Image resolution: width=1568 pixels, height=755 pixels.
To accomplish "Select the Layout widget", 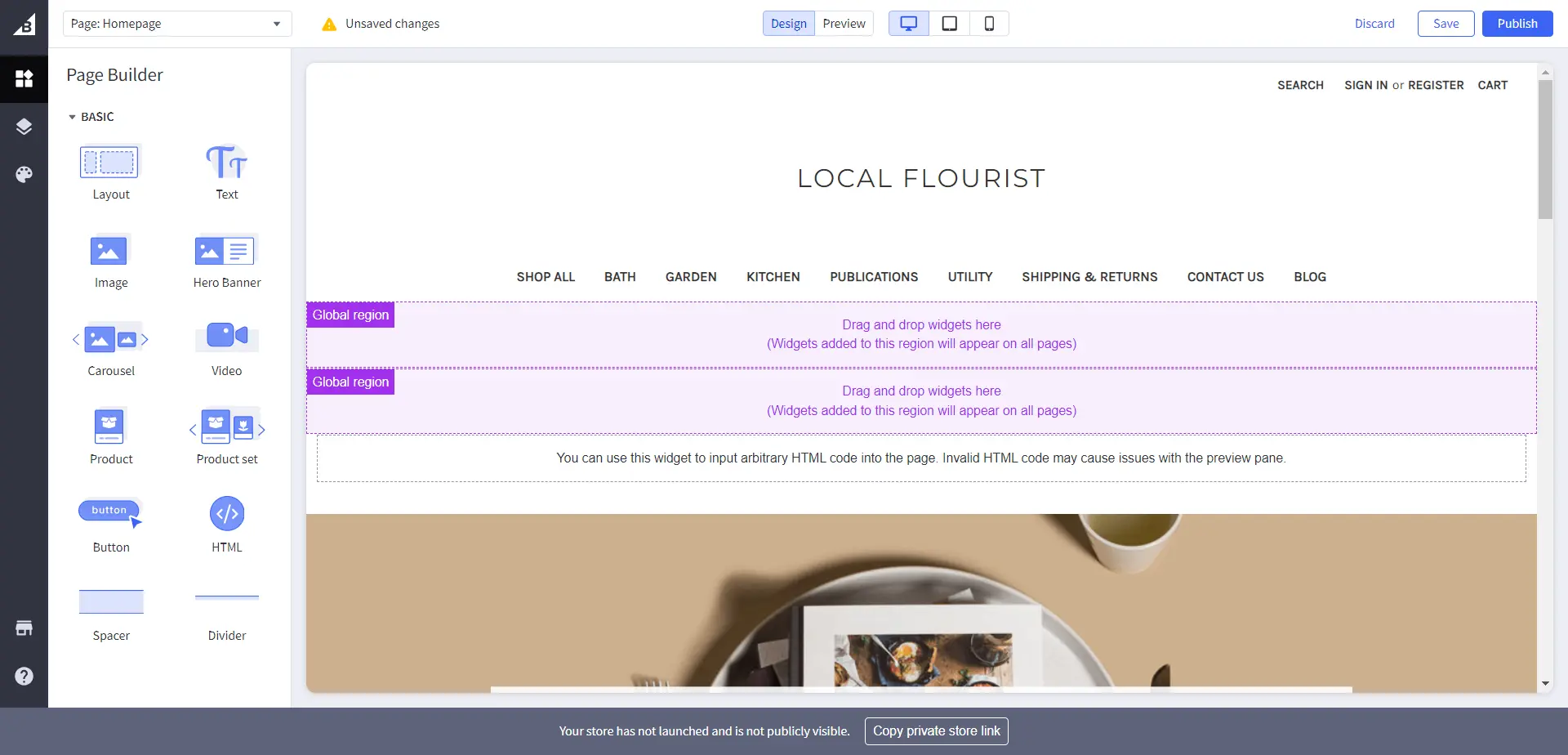I will pos(110,172).
